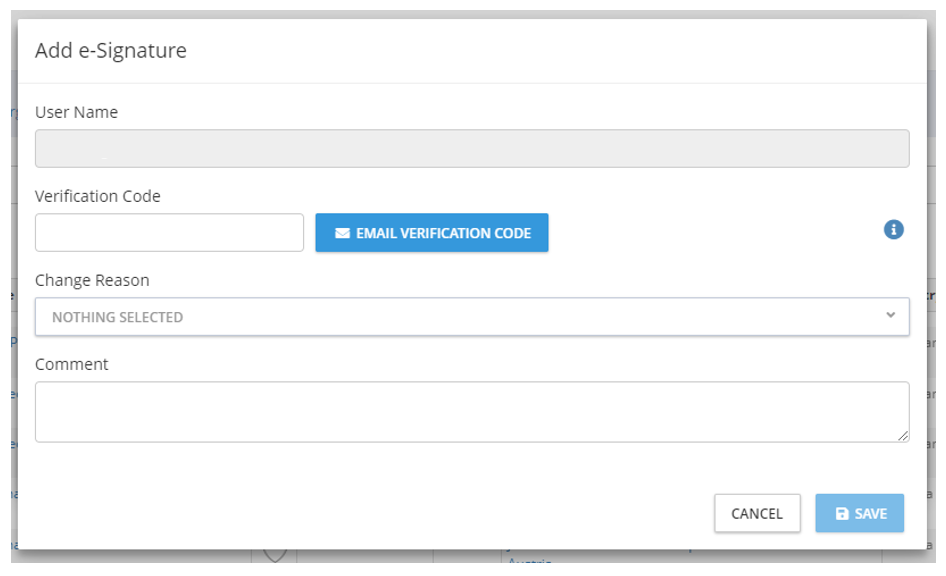Click the "Change Reason" label
Screen dimensions: 946x576
click(x=92, y=280)
